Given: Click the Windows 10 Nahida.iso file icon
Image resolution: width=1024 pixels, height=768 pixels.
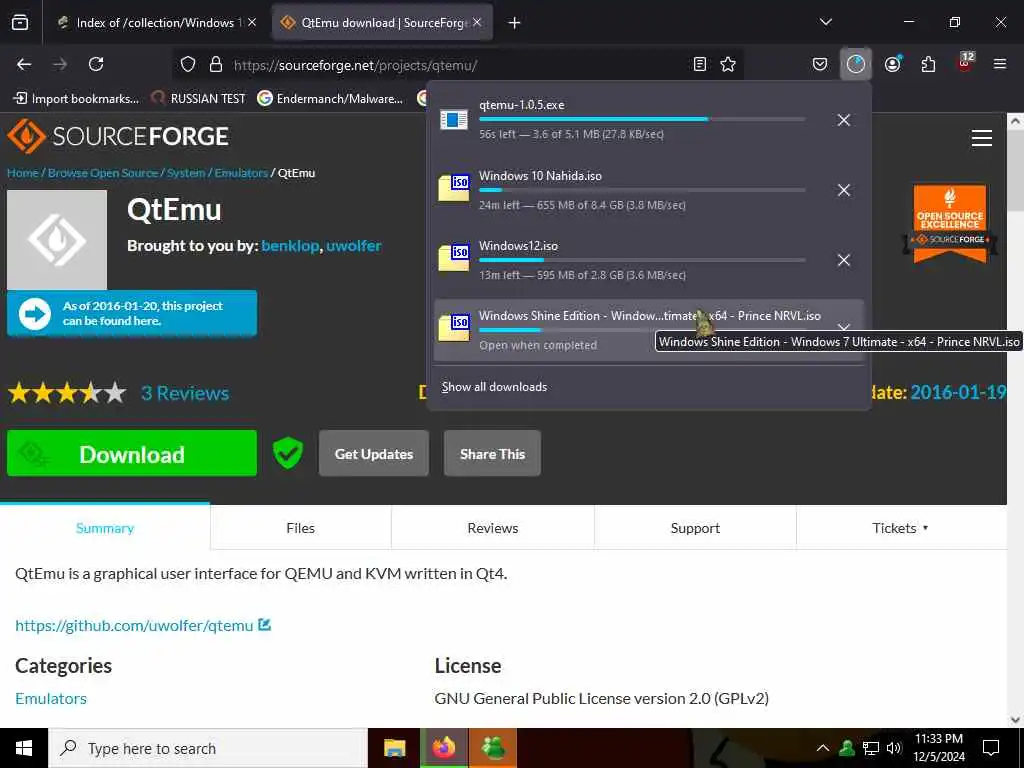Looking at the screenshot, I should 453,187.
